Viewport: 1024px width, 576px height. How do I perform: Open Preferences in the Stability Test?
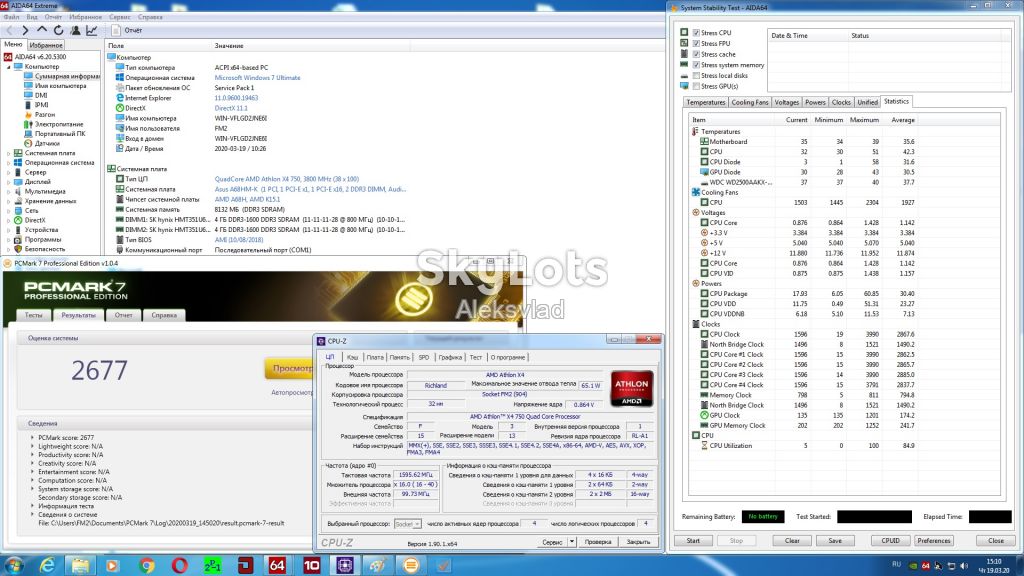click(x=934, y=541)
